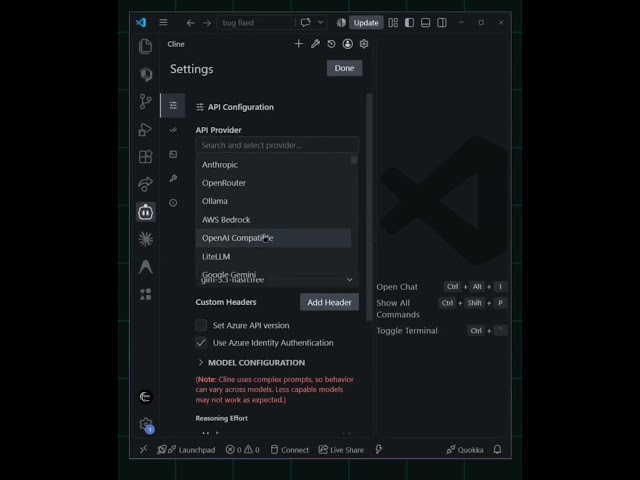Open the Extensions view
The height and width of the screenshot is (480, 640).
pos(145,157)
